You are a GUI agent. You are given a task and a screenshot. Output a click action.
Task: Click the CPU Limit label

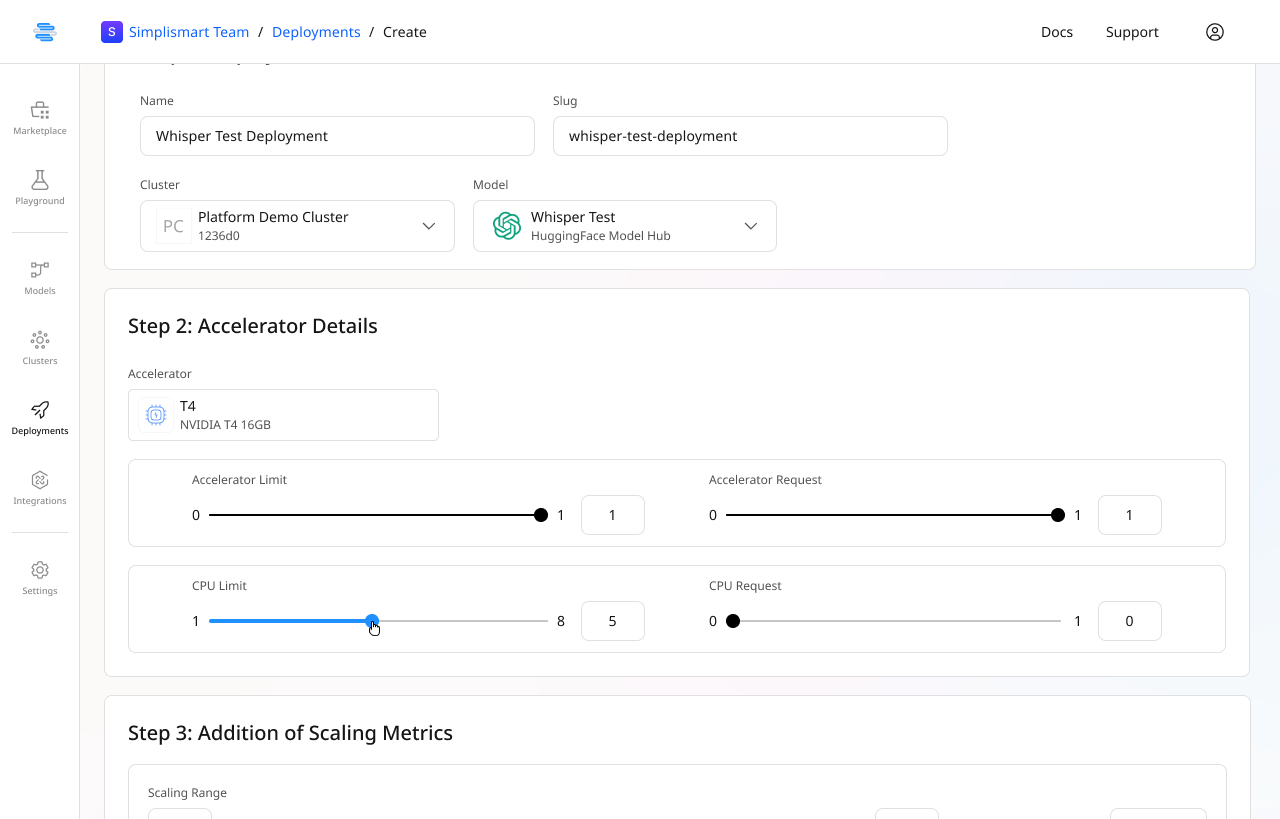(219, 586)
